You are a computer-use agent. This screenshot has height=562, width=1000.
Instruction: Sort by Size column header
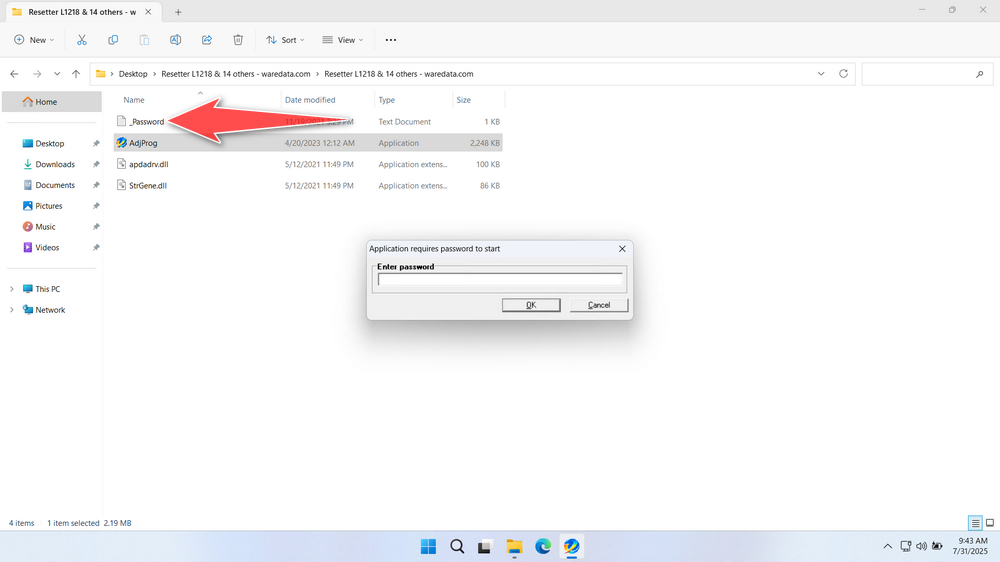[464, 100]
